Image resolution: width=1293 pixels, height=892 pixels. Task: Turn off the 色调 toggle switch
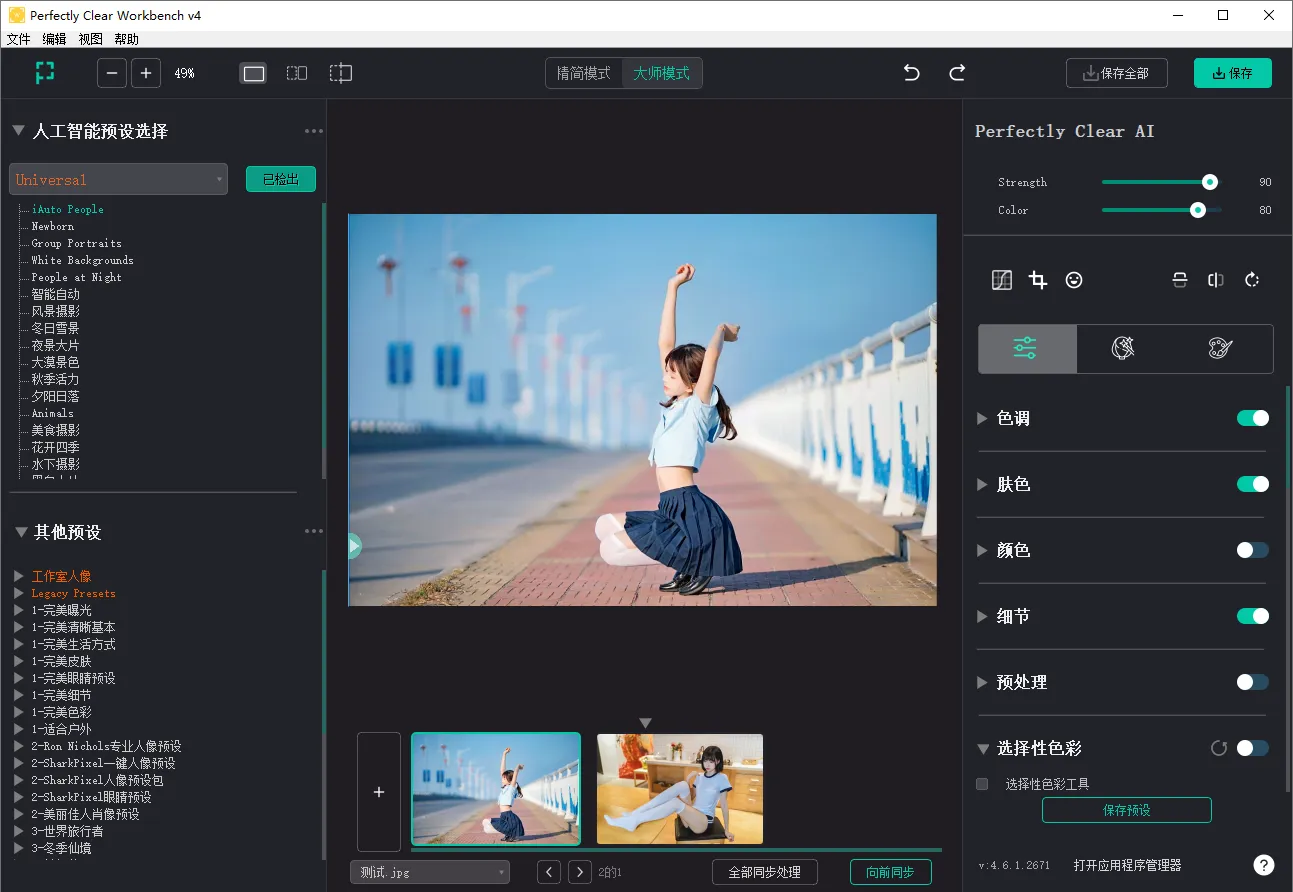tap(1252, 418)
